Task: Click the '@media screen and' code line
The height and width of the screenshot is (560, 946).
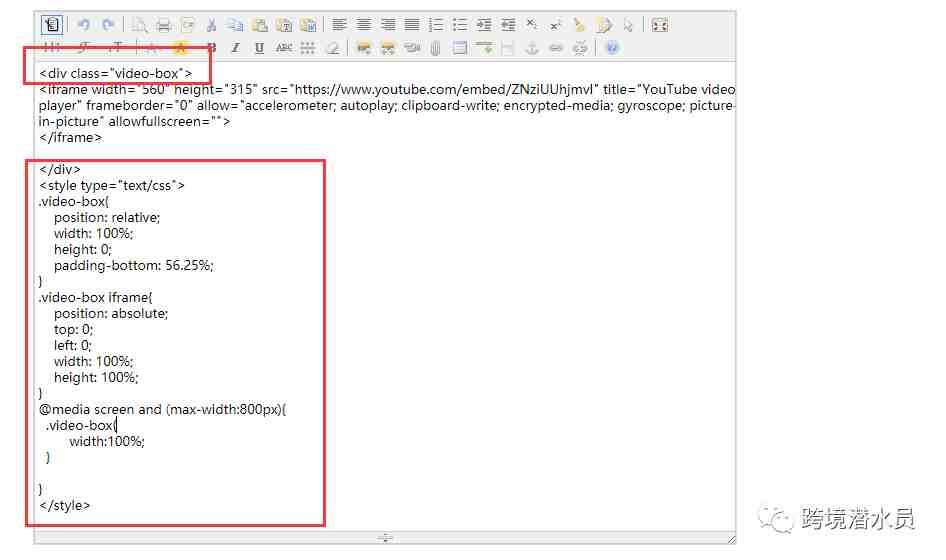Action: tap(163, 410)
